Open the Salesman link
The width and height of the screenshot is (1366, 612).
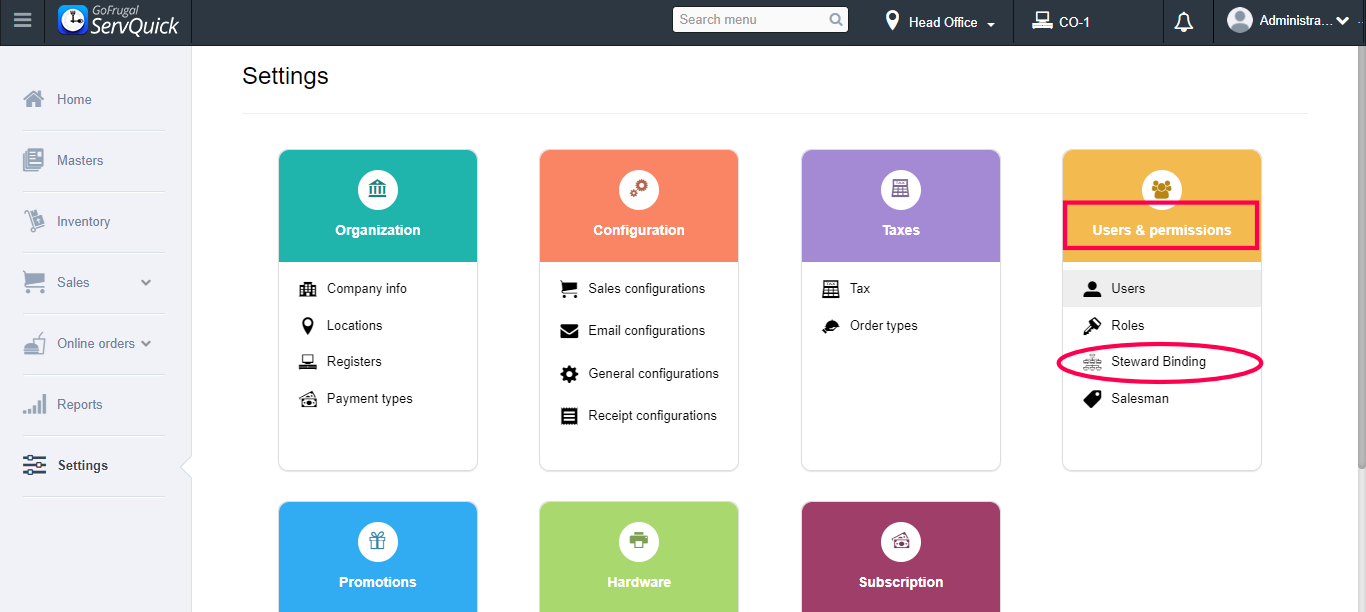point(1140,399)
